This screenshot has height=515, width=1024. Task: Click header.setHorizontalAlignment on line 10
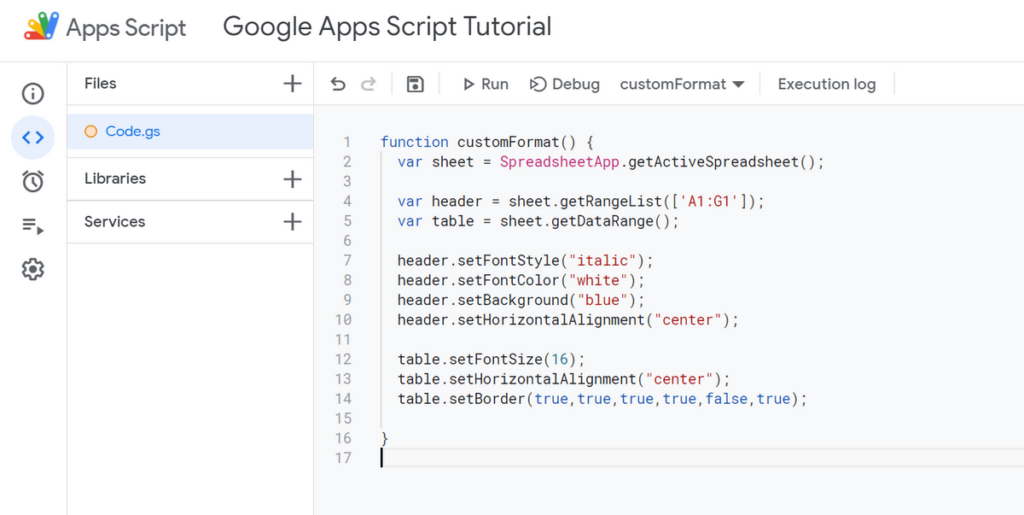coord(521,320)
